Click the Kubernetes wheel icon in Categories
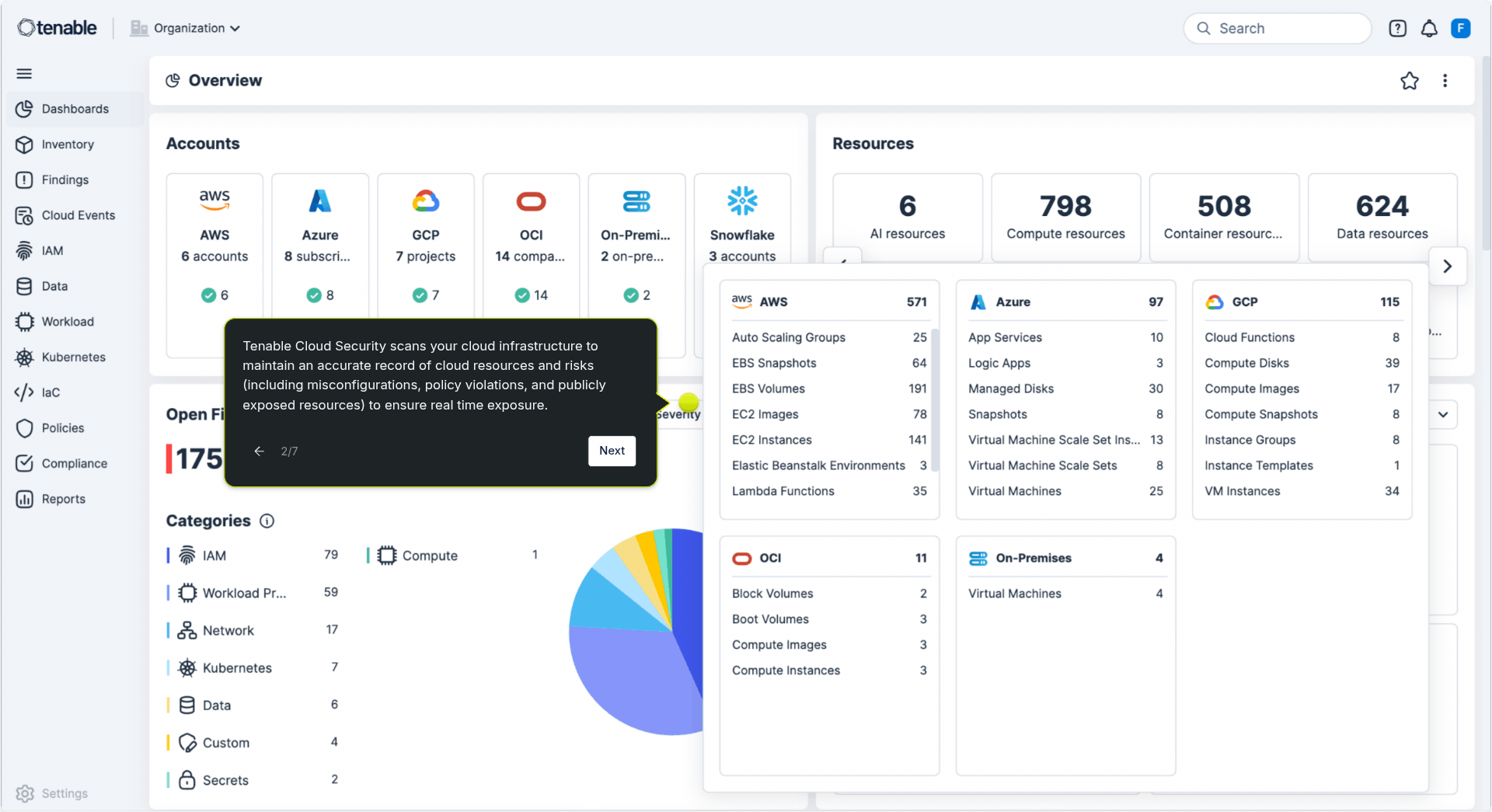Viewport: 1492px width, 812px height. pos(187,667)
